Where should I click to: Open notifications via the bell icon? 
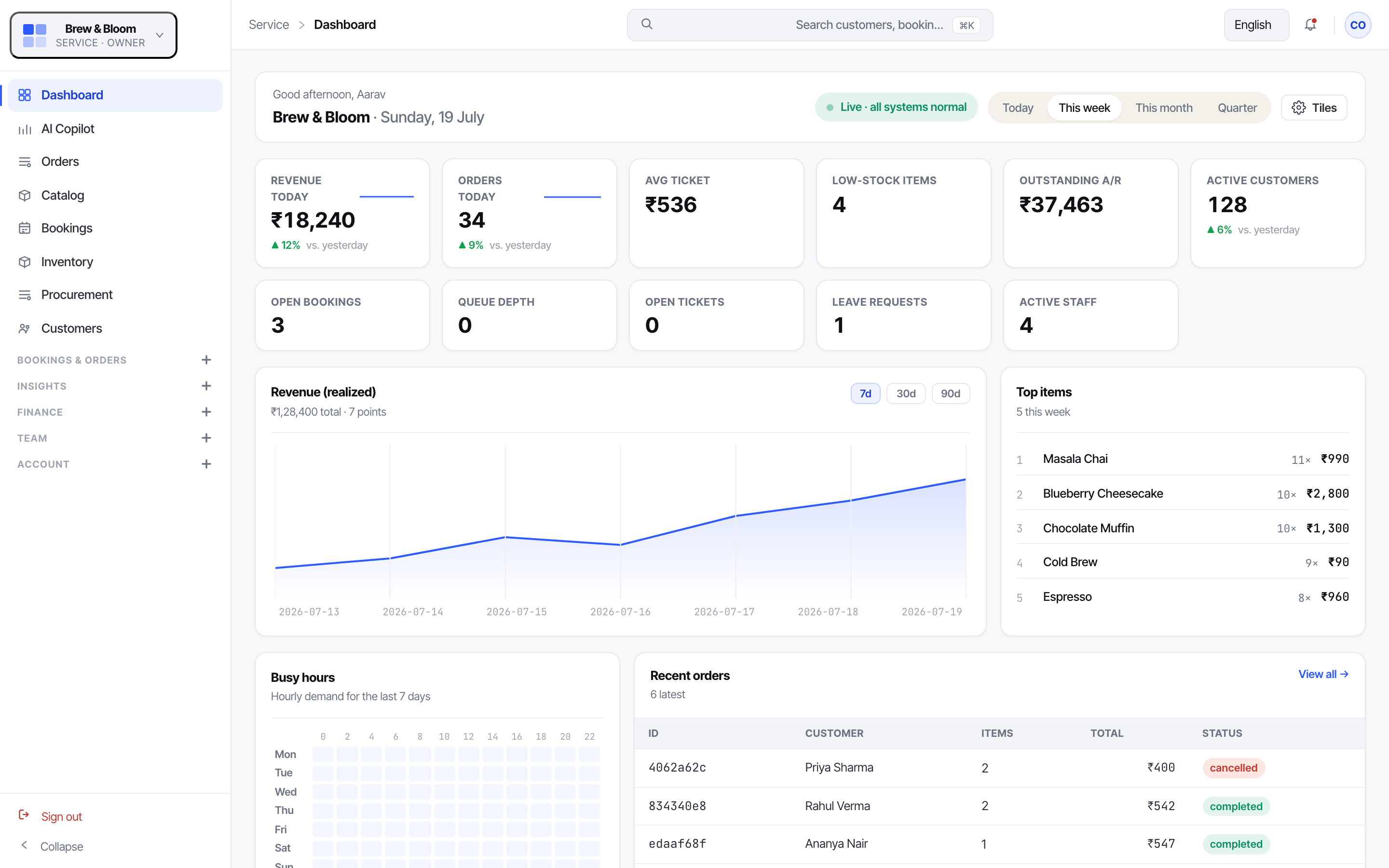[1310, 25]
